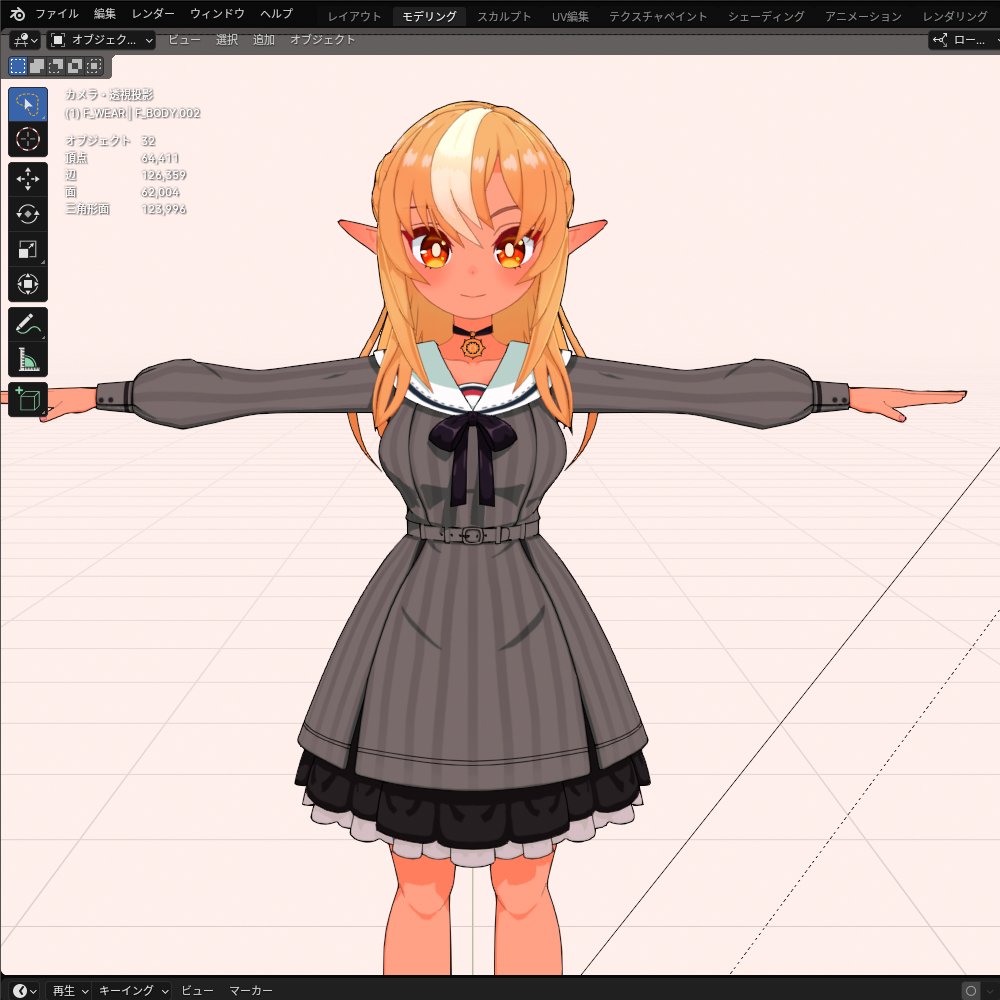Open the viewport 追加 menu
Image resolution: width=1000 pixels, height=1000 pixels.
pos(263,40)
